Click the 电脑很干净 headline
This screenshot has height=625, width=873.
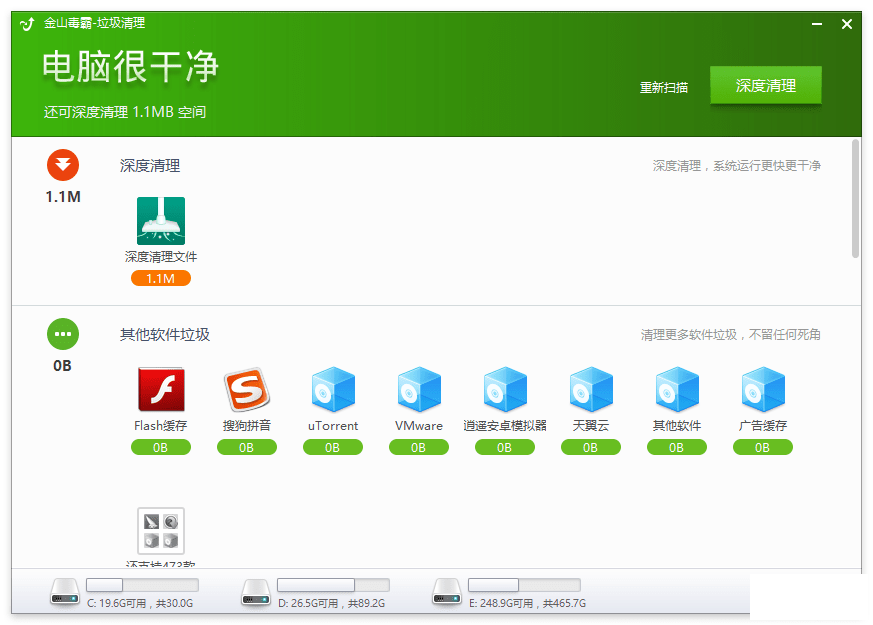pos(130,67)
